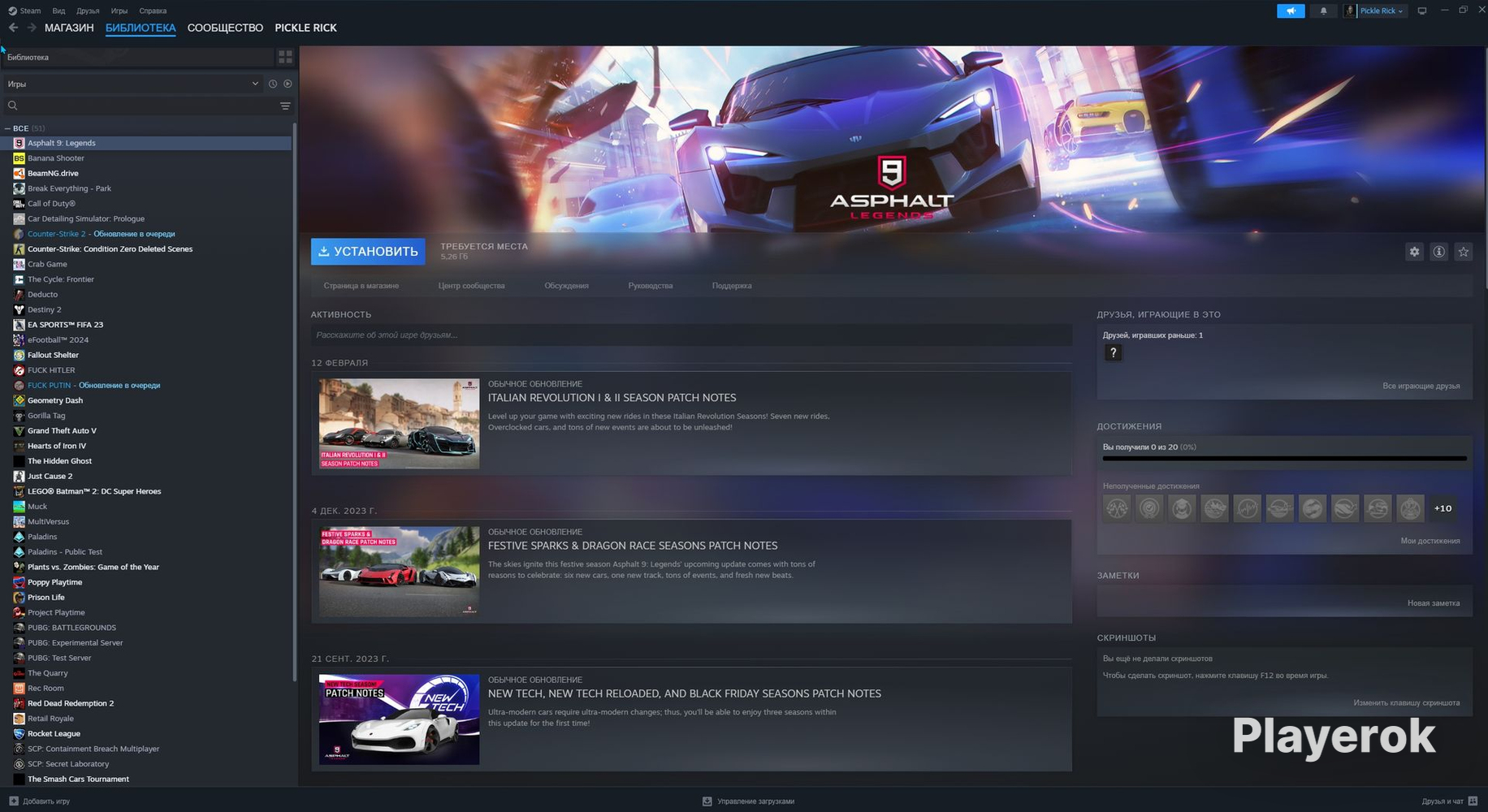Image resolution: width=1488 pixels, height=812 pixels.
Task: Open the notifications bell
Action: 1323,11
